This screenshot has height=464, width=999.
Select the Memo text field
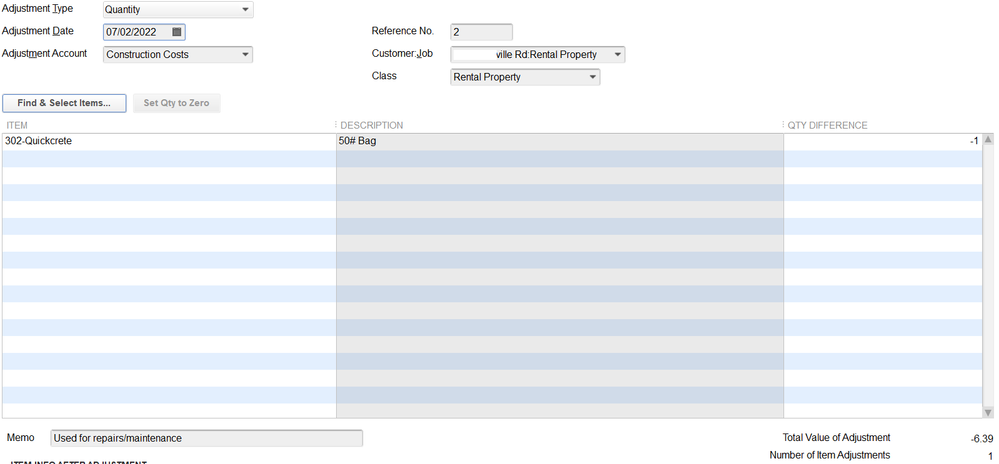[x=206, y=438]
